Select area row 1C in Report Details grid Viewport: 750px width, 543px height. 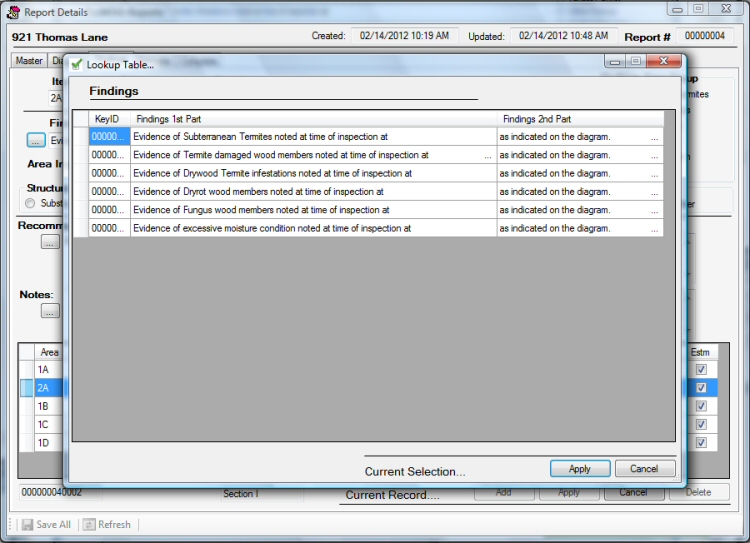point(48,424)
